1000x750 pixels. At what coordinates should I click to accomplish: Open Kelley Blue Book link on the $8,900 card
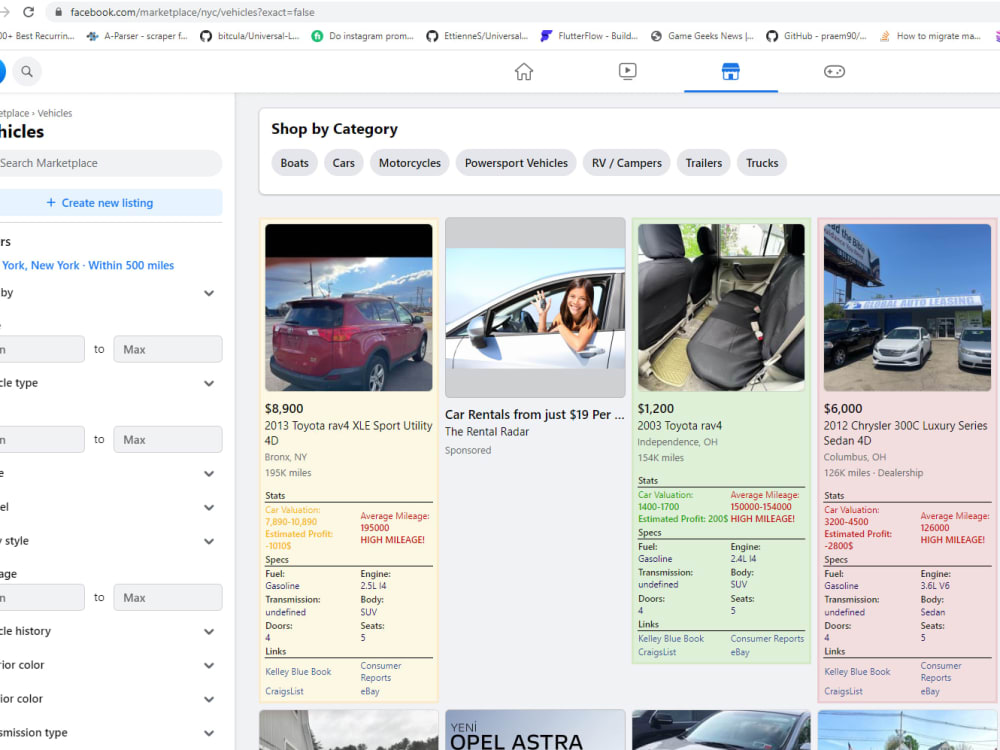pos(298,672)
